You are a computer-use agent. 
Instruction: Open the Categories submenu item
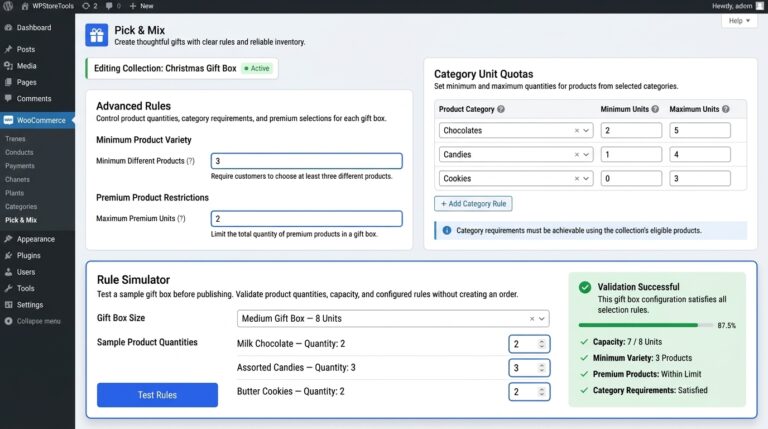coord(21,207)
